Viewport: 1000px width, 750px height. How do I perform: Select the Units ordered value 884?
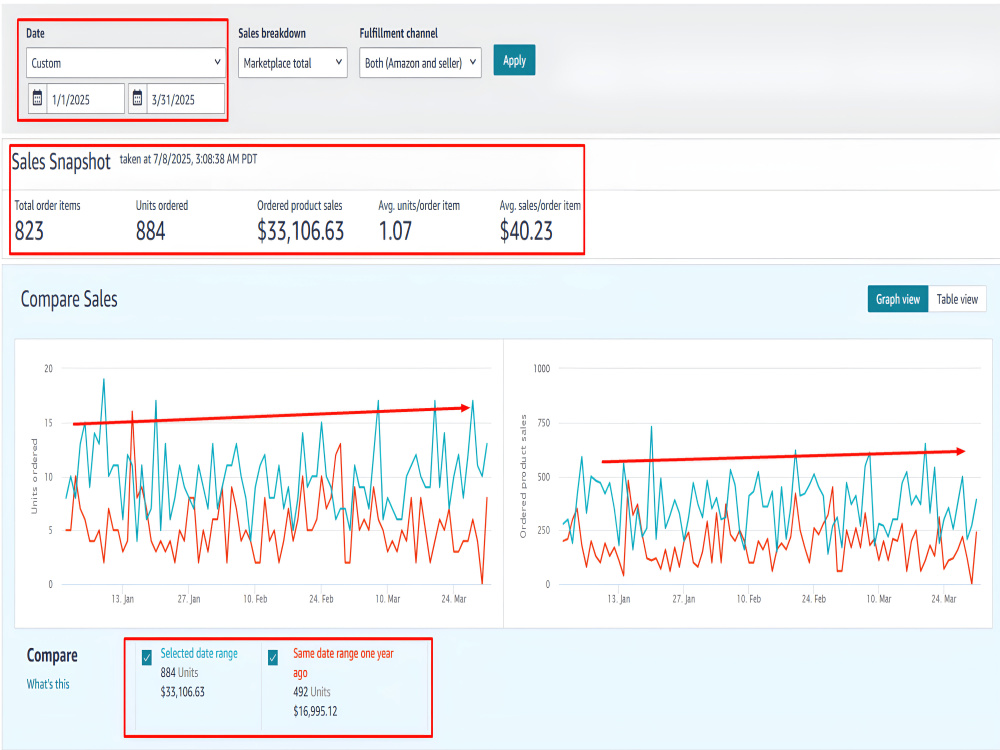pos(151,230)
